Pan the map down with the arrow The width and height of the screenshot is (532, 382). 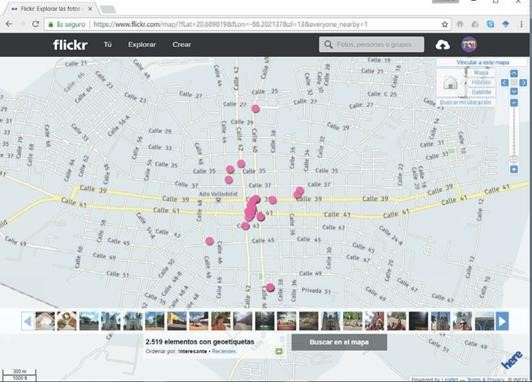(x=514, y=91)
